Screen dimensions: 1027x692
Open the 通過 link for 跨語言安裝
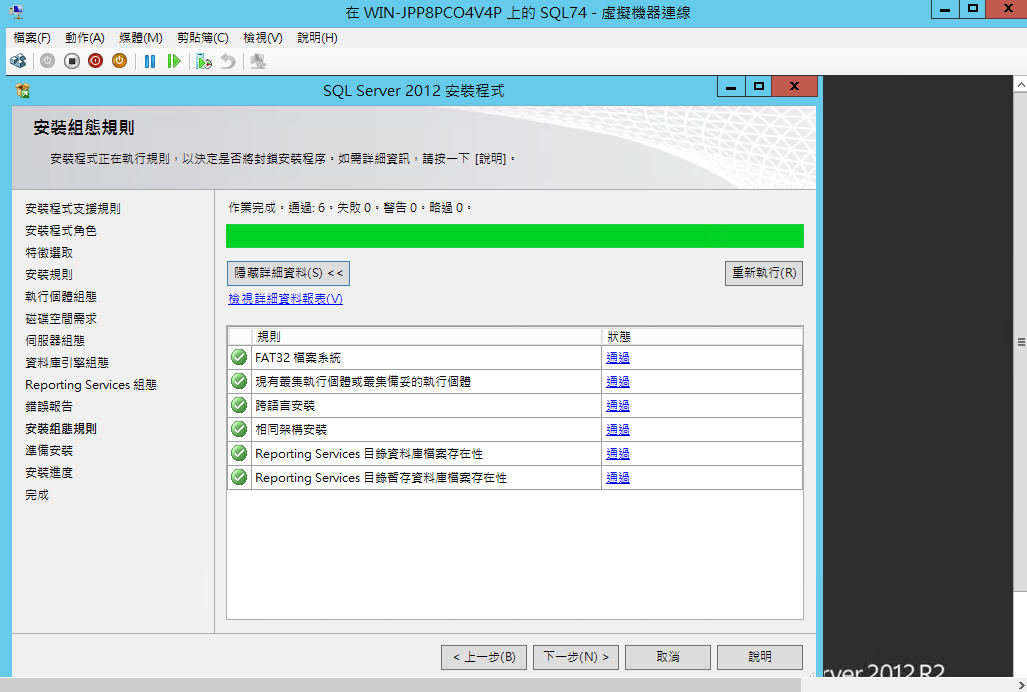tap(618, 405)
